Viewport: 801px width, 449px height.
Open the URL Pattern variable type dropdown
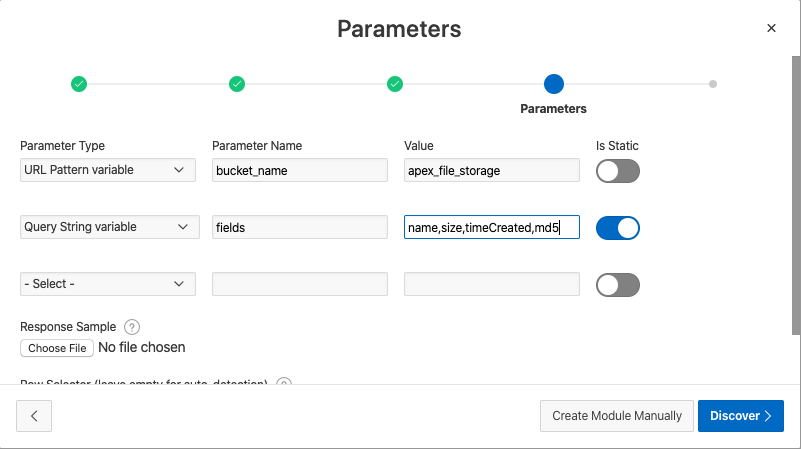tap(108, 170)
